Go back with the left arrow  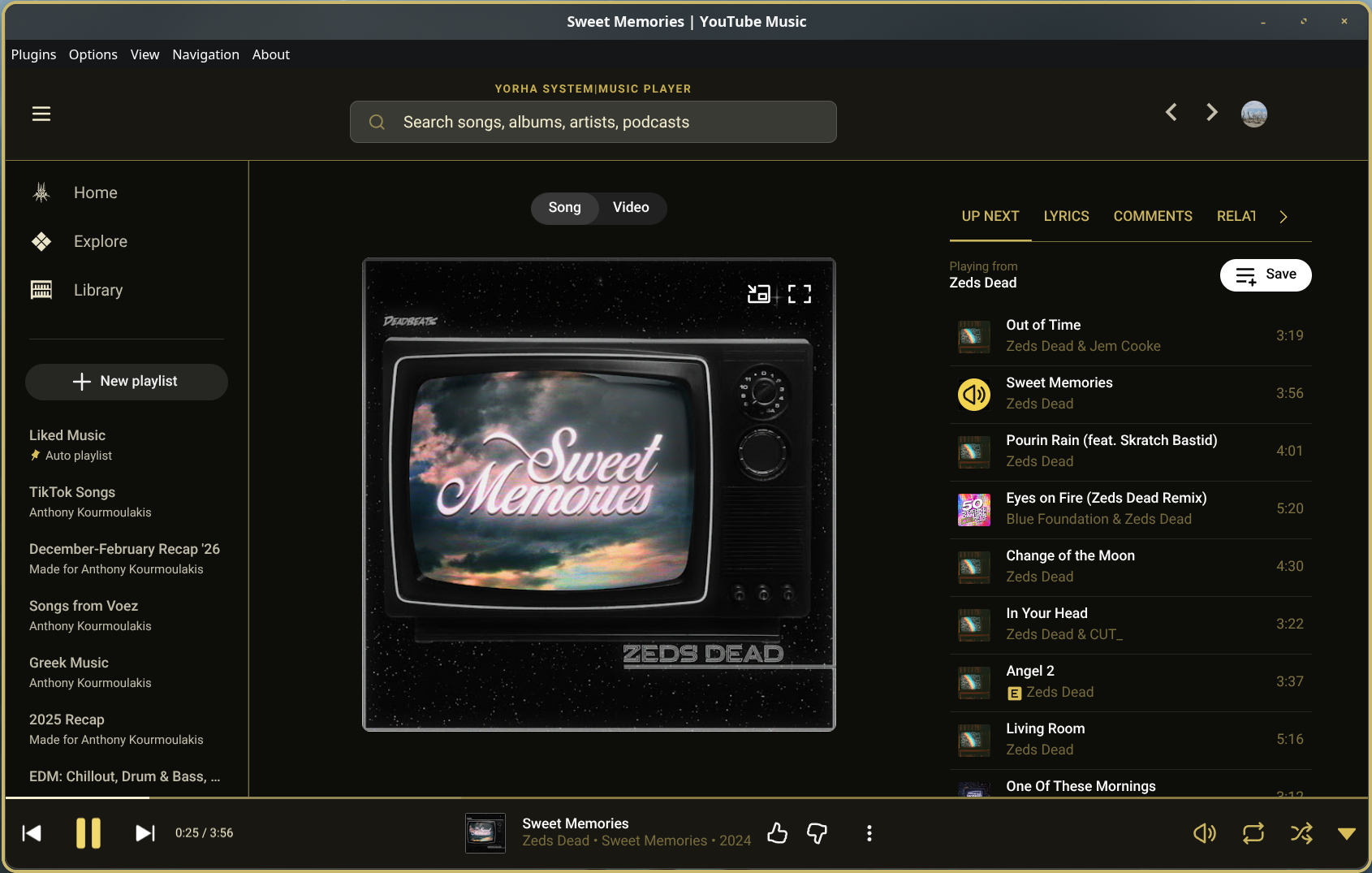coord(1171,112)
